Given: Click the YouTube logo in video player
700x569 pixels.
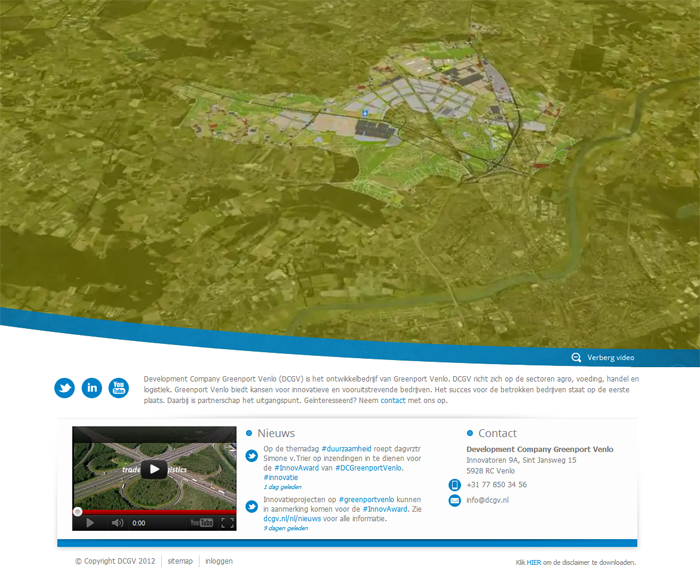Looking at the screenshot, I should pos(201,523).
